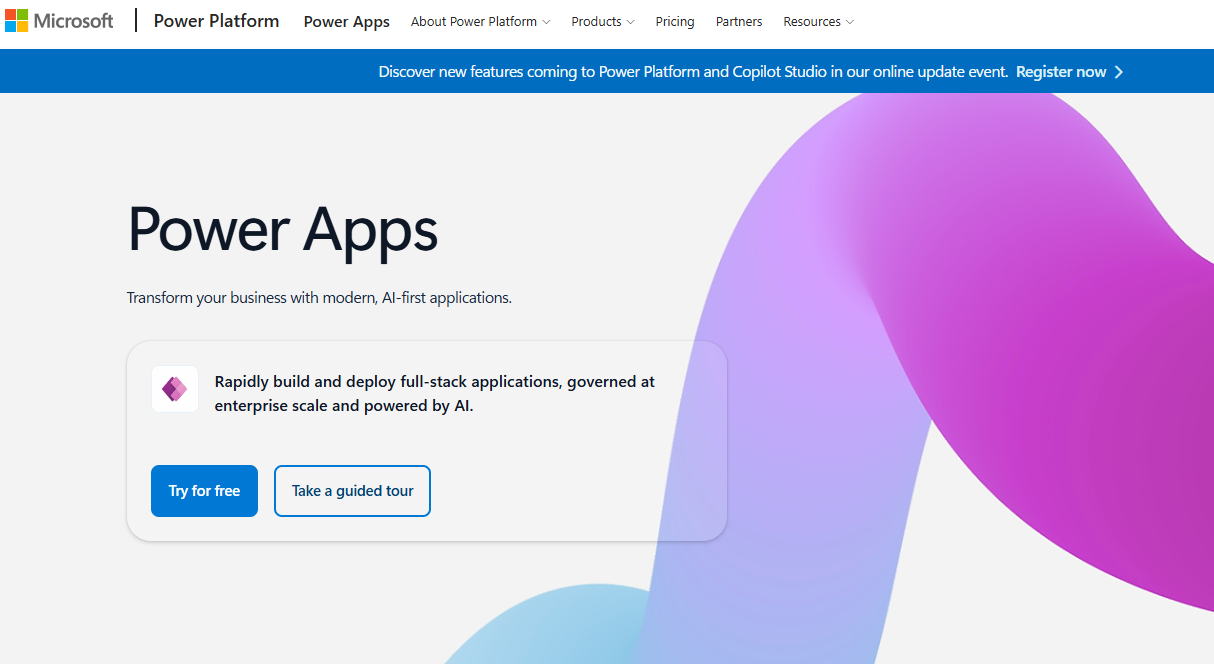Navigate to the Pricing page
The width and height of the screenshot is (1214, 664).
[675, 21]
